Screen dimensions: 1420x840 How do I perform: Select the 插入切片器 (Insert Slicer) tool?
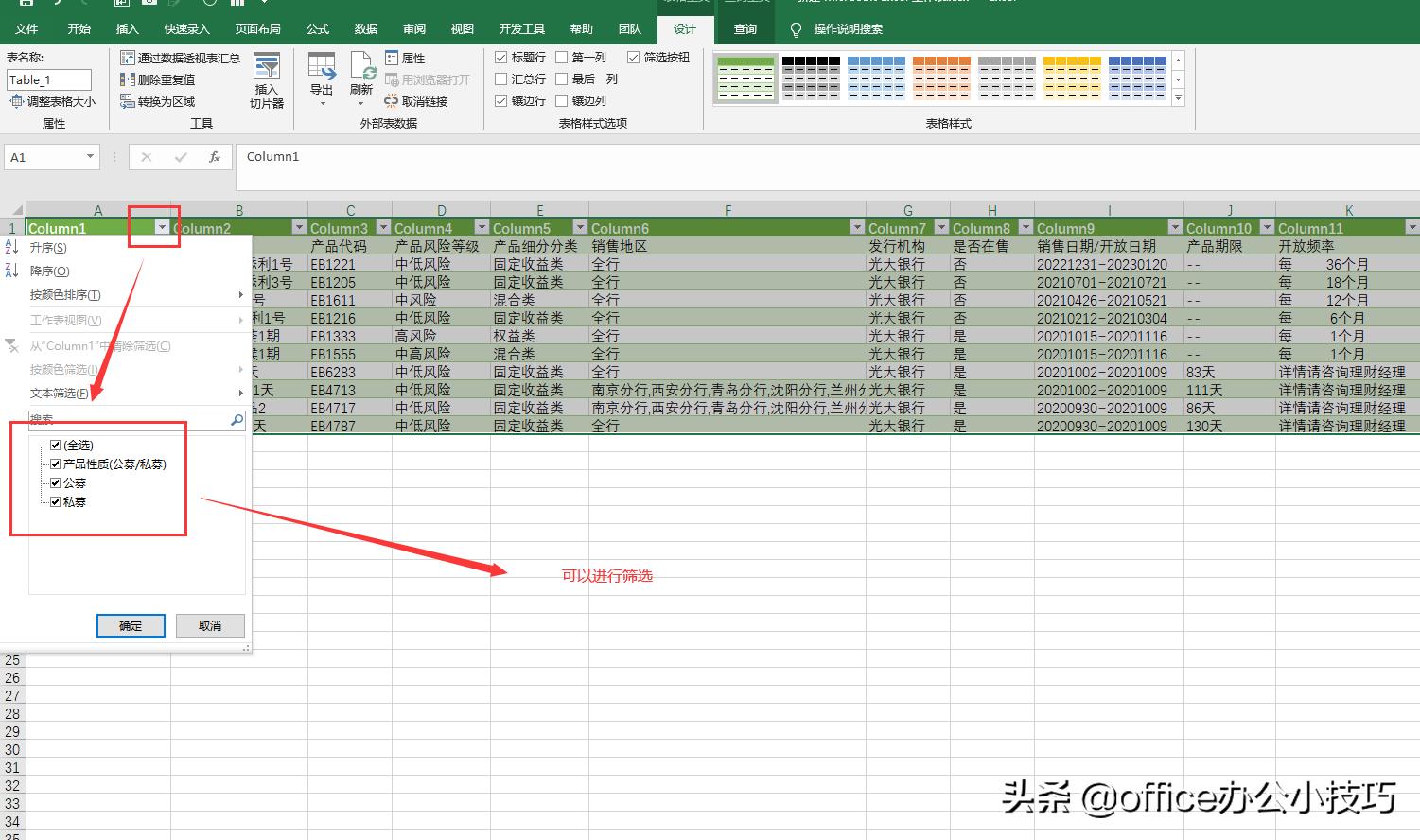[266, 80]
